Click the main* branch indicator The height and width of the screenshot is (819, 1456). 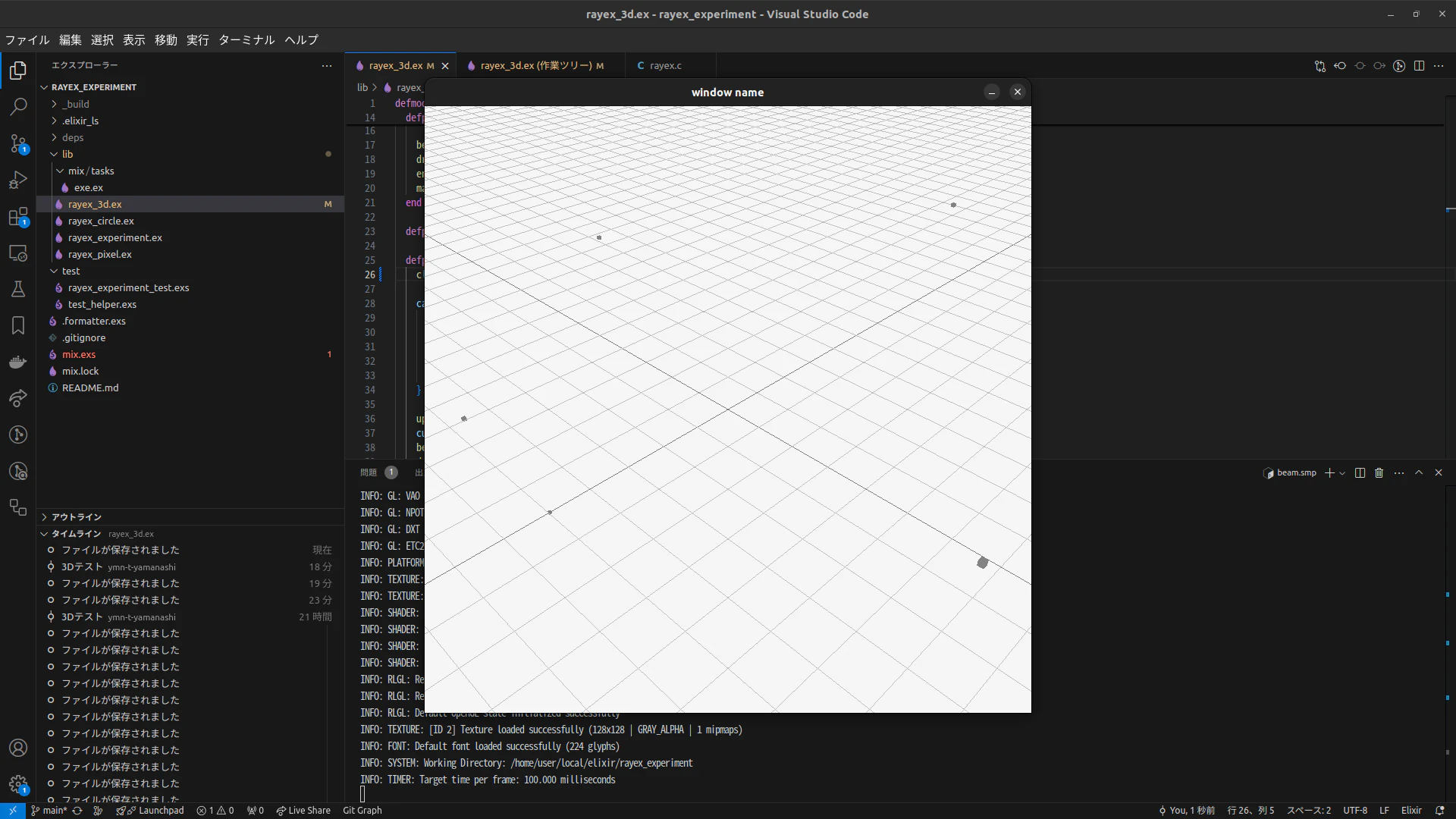pos(49,811)
